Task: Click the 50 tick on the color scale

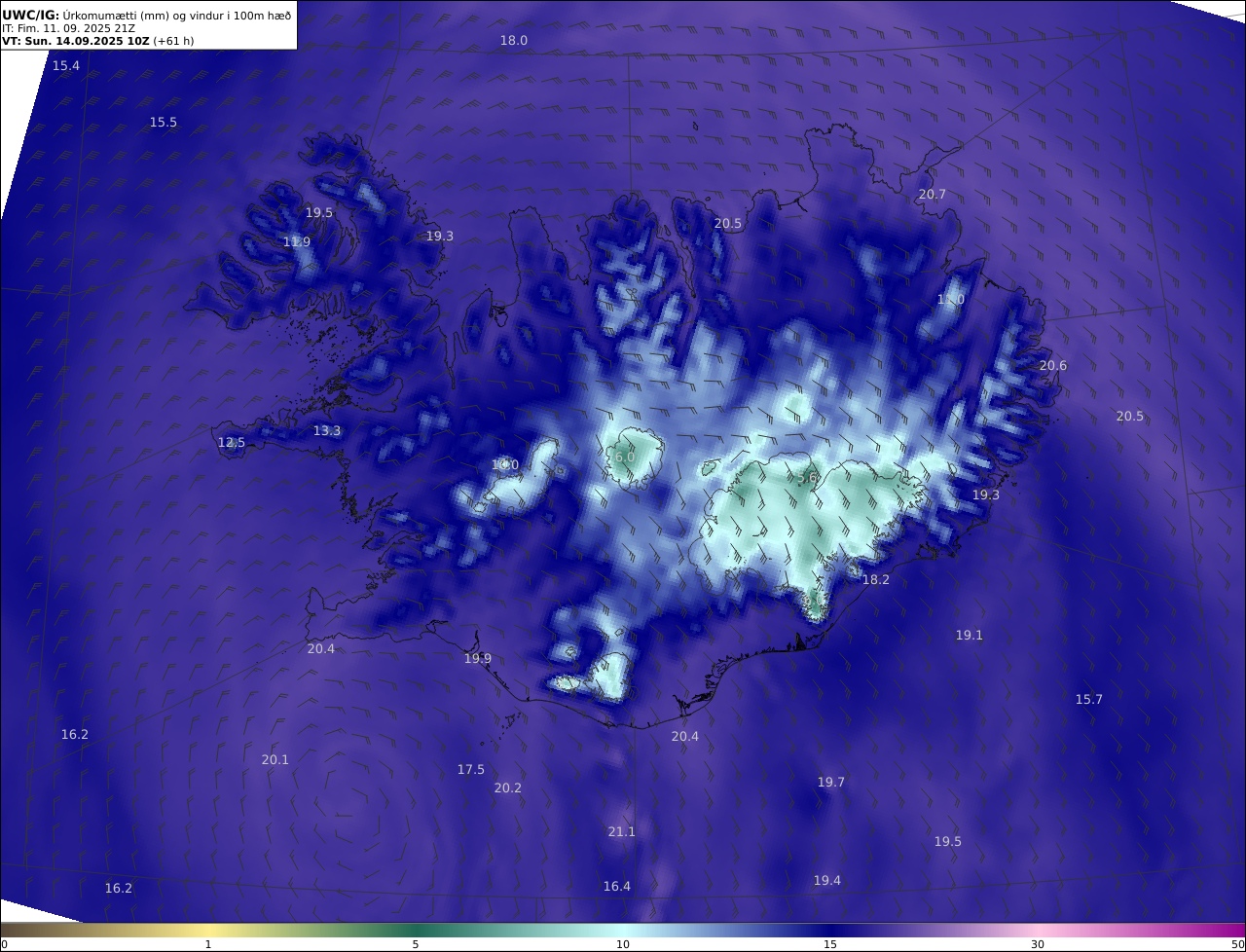Action: coord(1238,944)
